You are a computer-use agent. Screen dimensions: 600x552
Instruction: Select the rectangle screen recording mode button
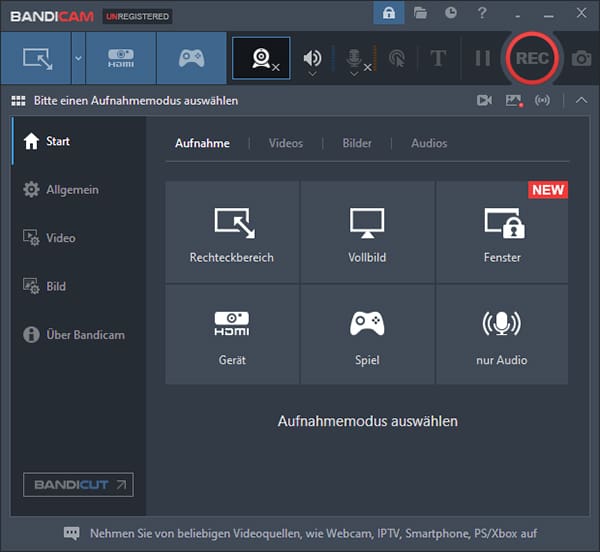[36, 58]
